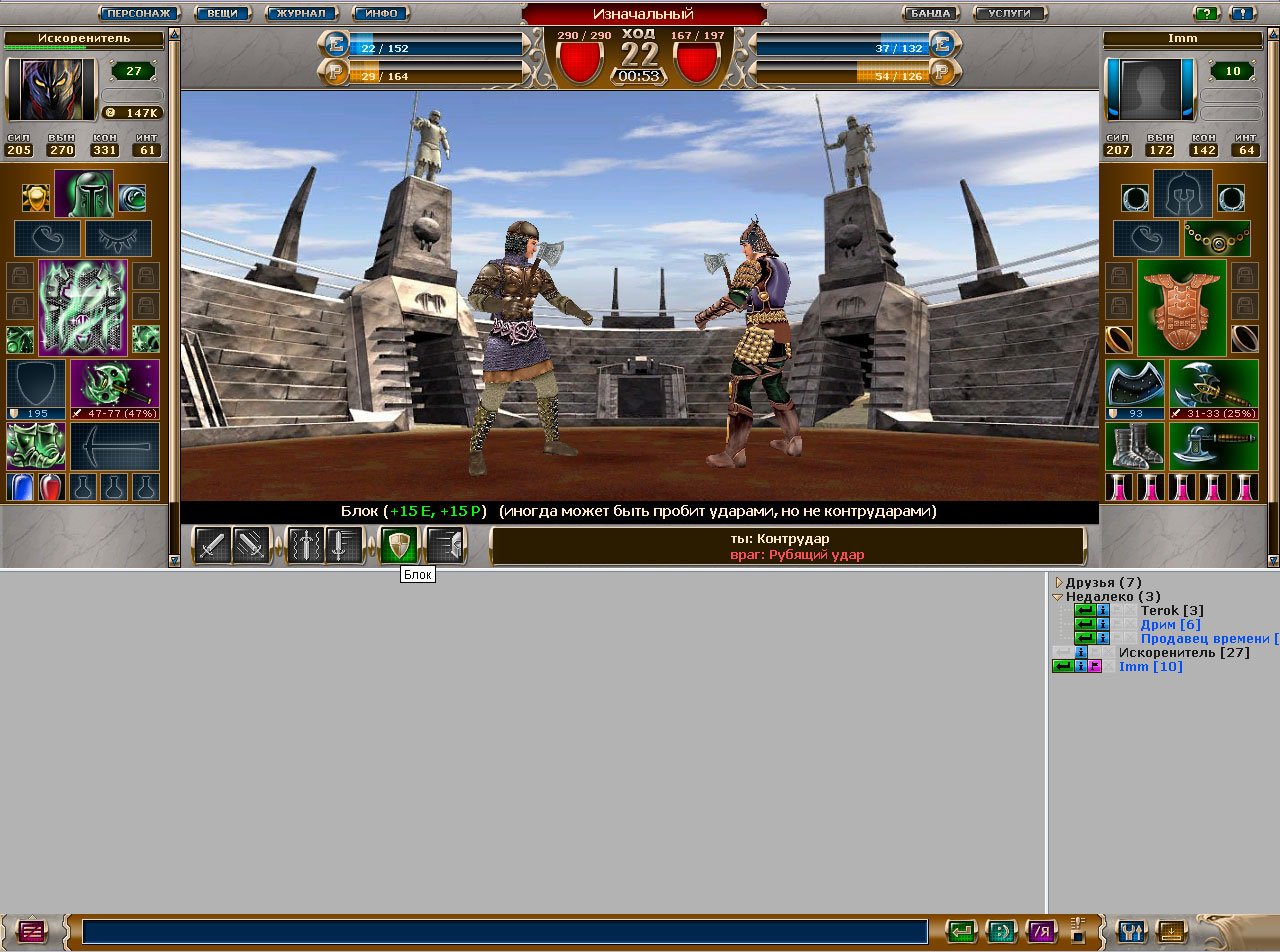Open the Инфо menu
1280x952 pixels.
pyautogui.click(x=381, y=14)
